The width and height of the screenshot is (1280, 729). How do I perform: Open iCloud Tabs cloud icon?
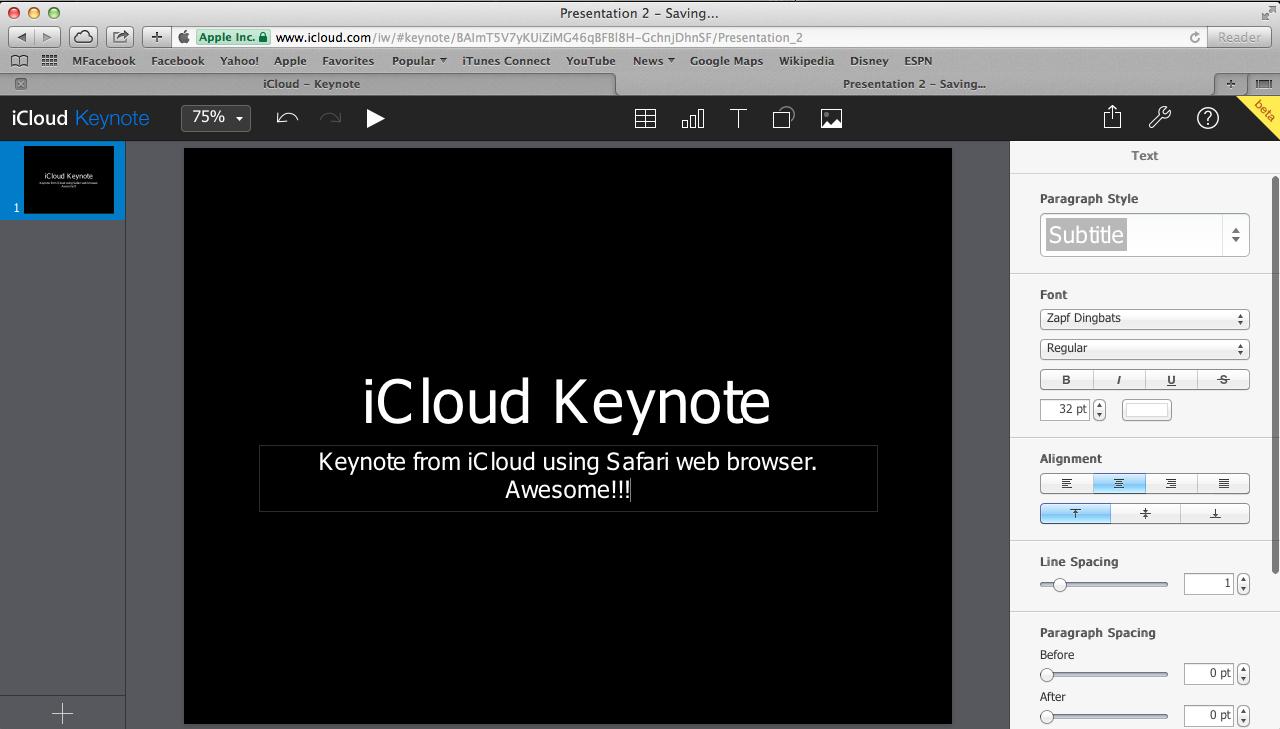tap(84, 37)
